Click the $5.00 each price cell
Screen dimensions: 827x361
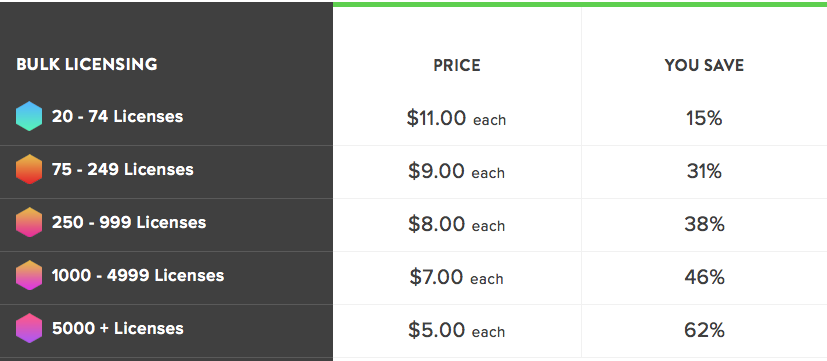457,331
